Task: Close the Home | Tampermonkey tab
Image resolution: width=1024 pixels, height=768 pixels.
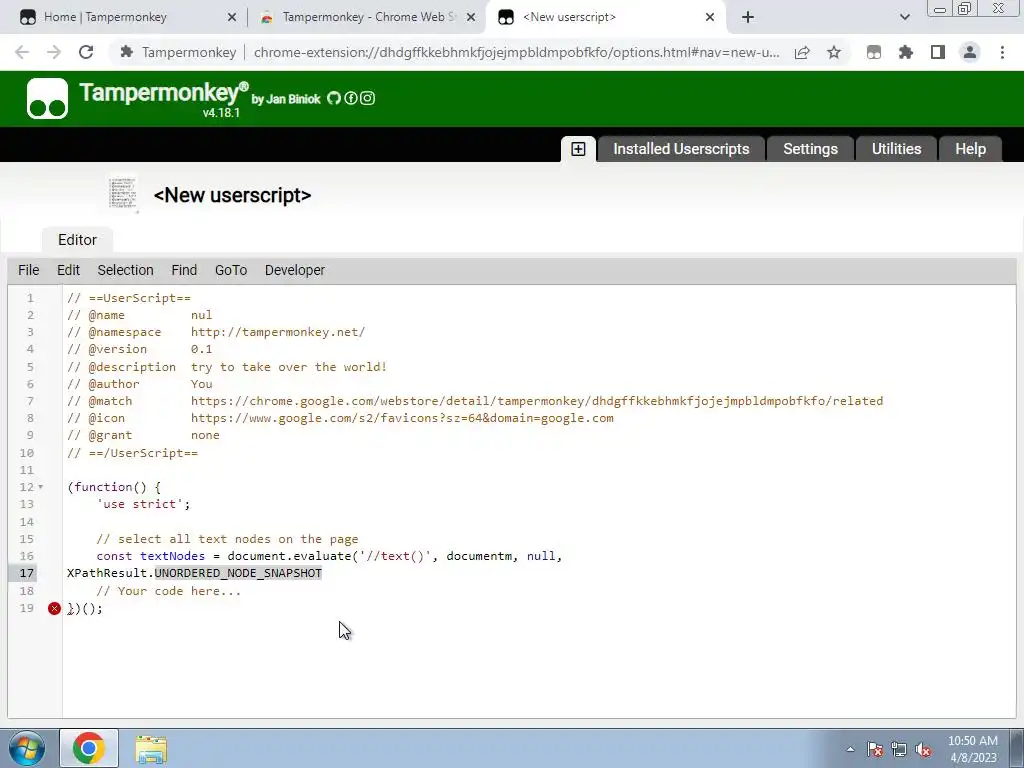Action: (232, 18)
